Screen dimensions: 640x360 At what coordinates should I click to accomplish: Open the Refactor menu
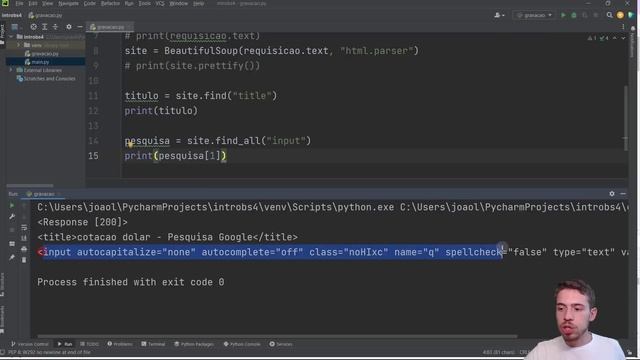[x=110, y=3]
